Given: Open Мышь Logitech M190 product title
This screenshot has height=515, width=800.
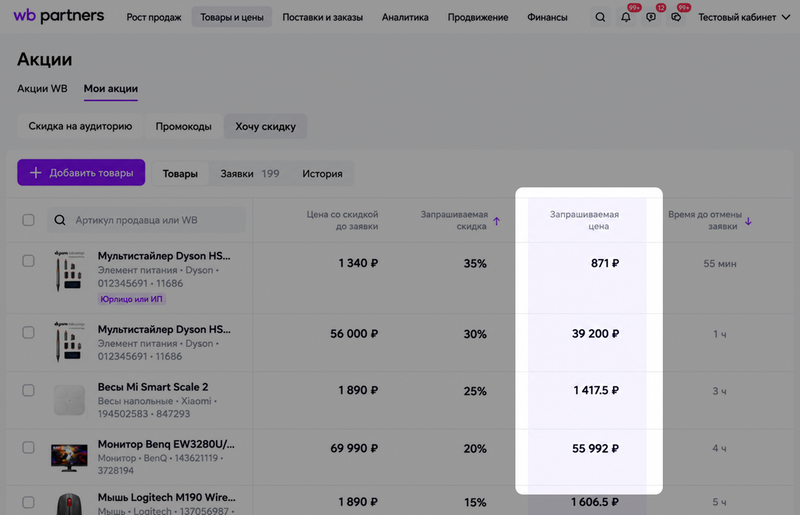Looking at the screenshot, I should 166,497.
